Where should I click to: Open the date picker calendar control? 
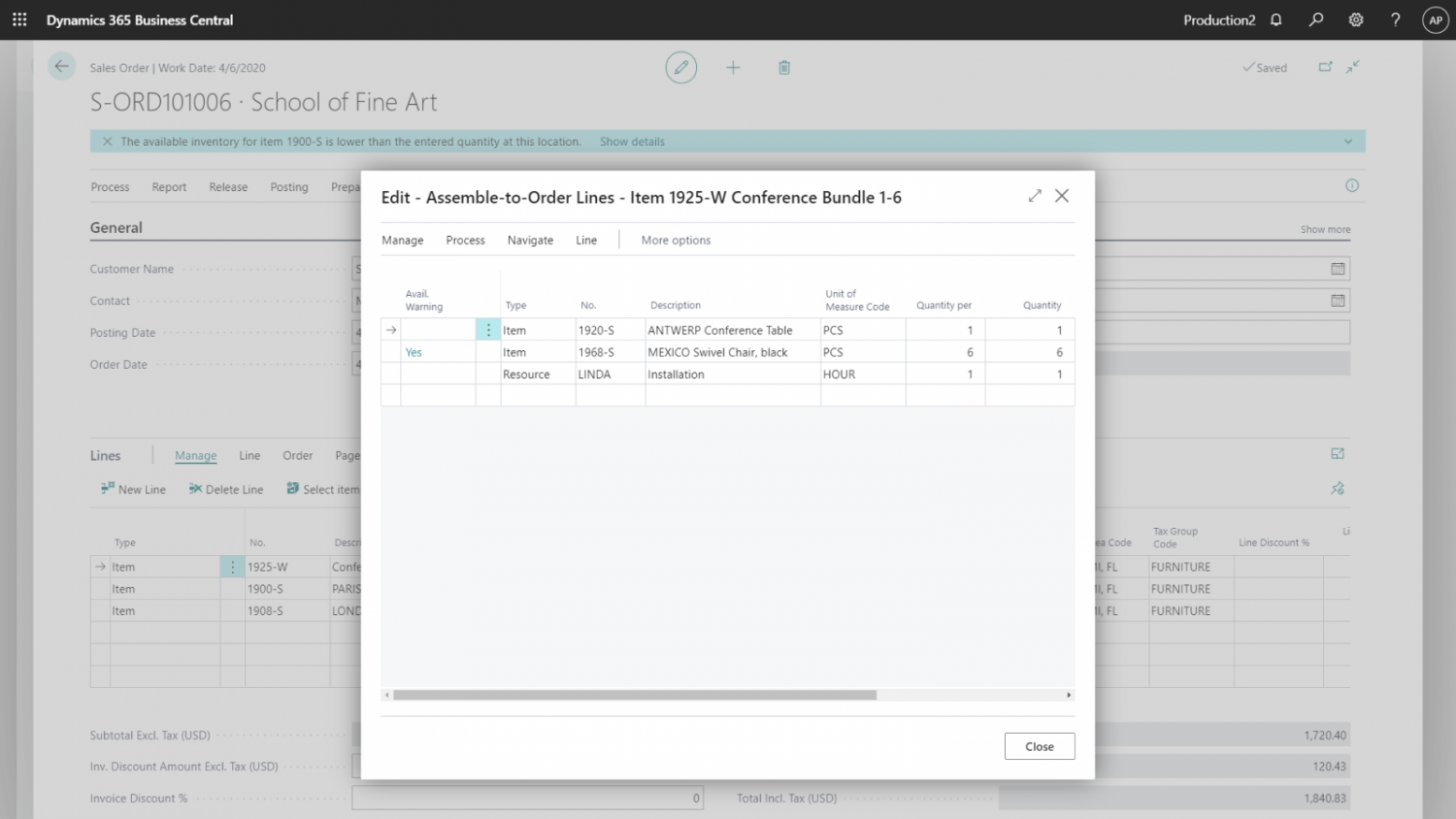1337,268
